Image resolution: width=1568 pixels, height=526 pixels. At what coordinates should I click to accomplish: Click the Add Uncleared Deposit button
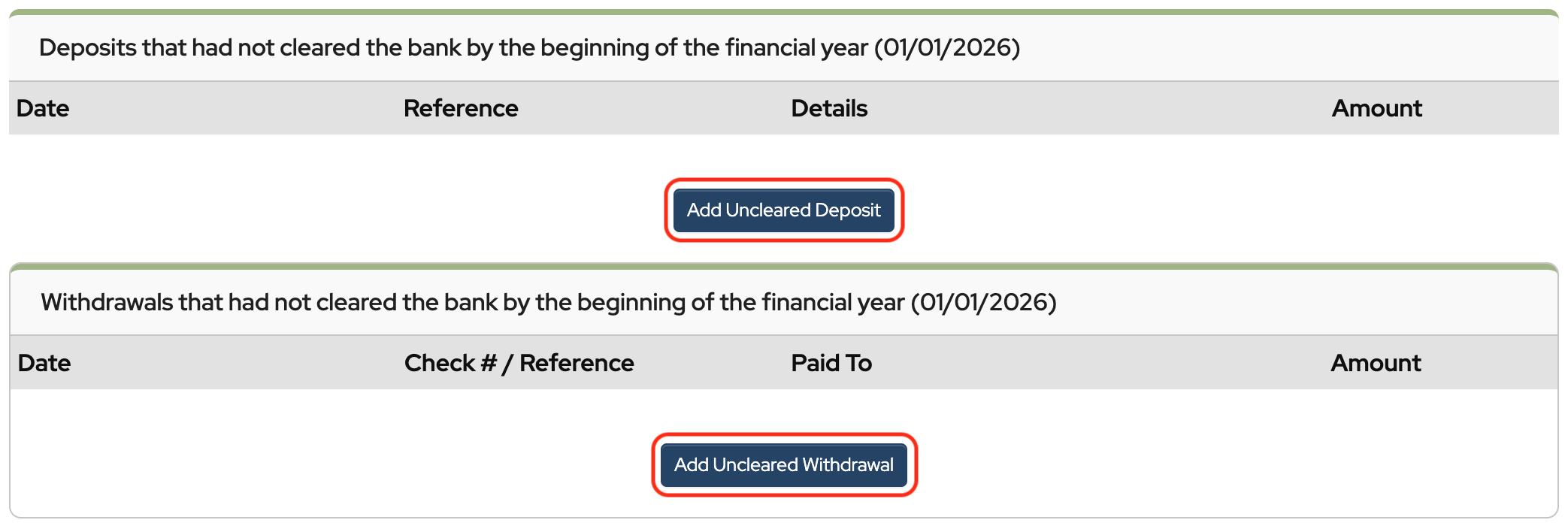point(783,210)
